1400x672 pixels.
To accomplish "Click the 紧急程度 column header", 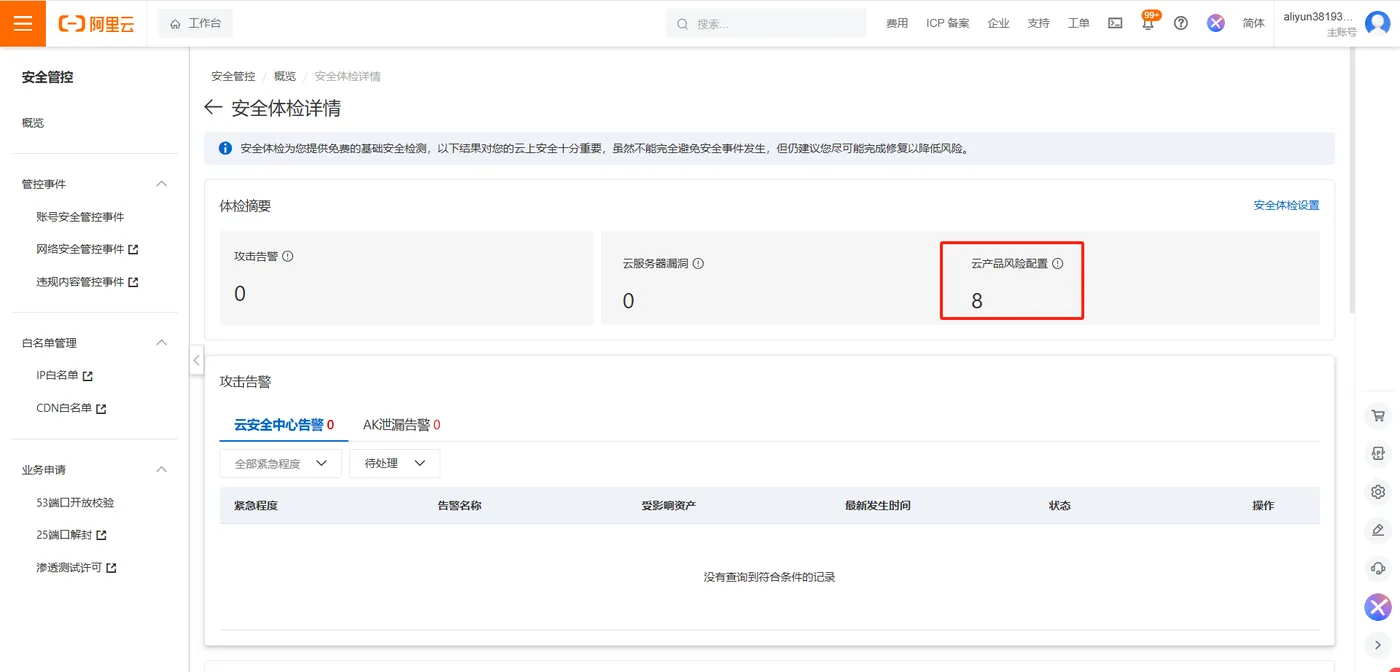I will pos(256,506).
